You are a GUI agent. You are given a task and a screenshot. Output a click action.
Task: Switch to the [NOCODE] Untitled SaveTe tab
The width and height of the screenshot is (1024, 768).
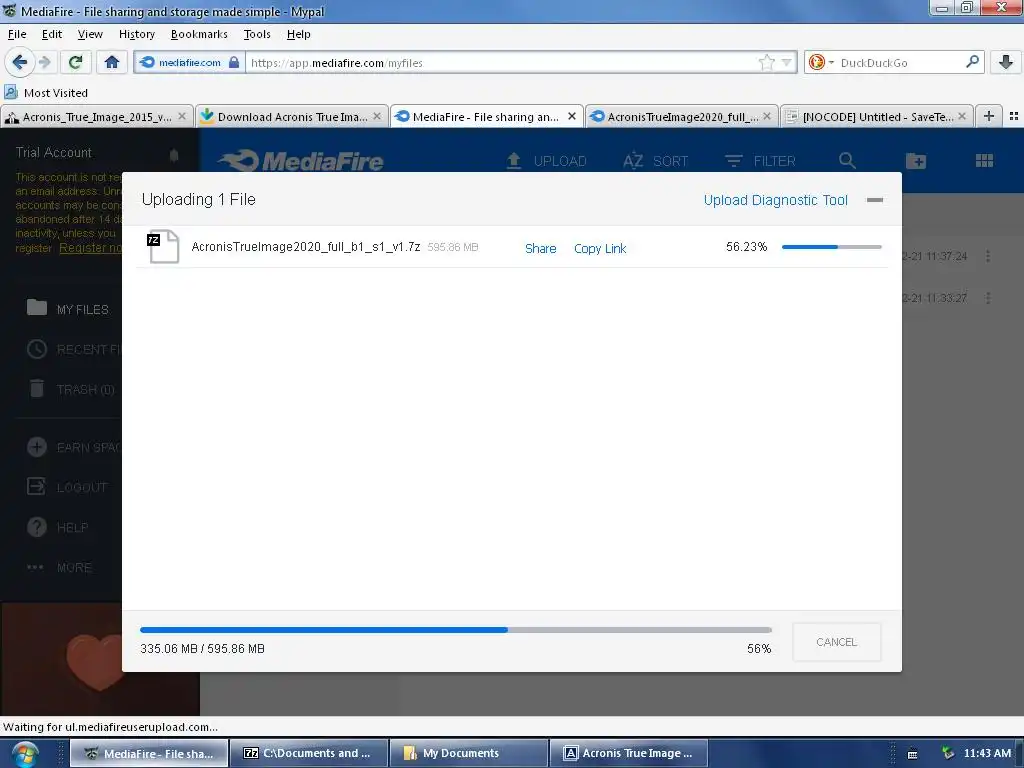(877, 116)
